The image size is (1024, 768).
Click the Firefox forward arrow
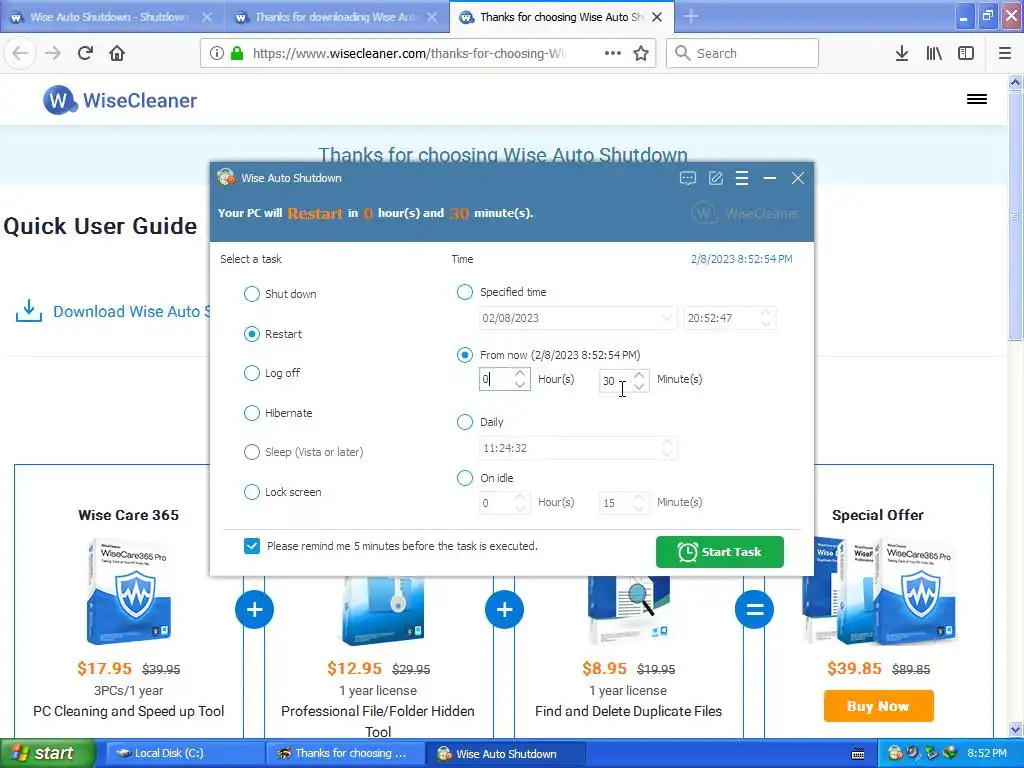53,53
